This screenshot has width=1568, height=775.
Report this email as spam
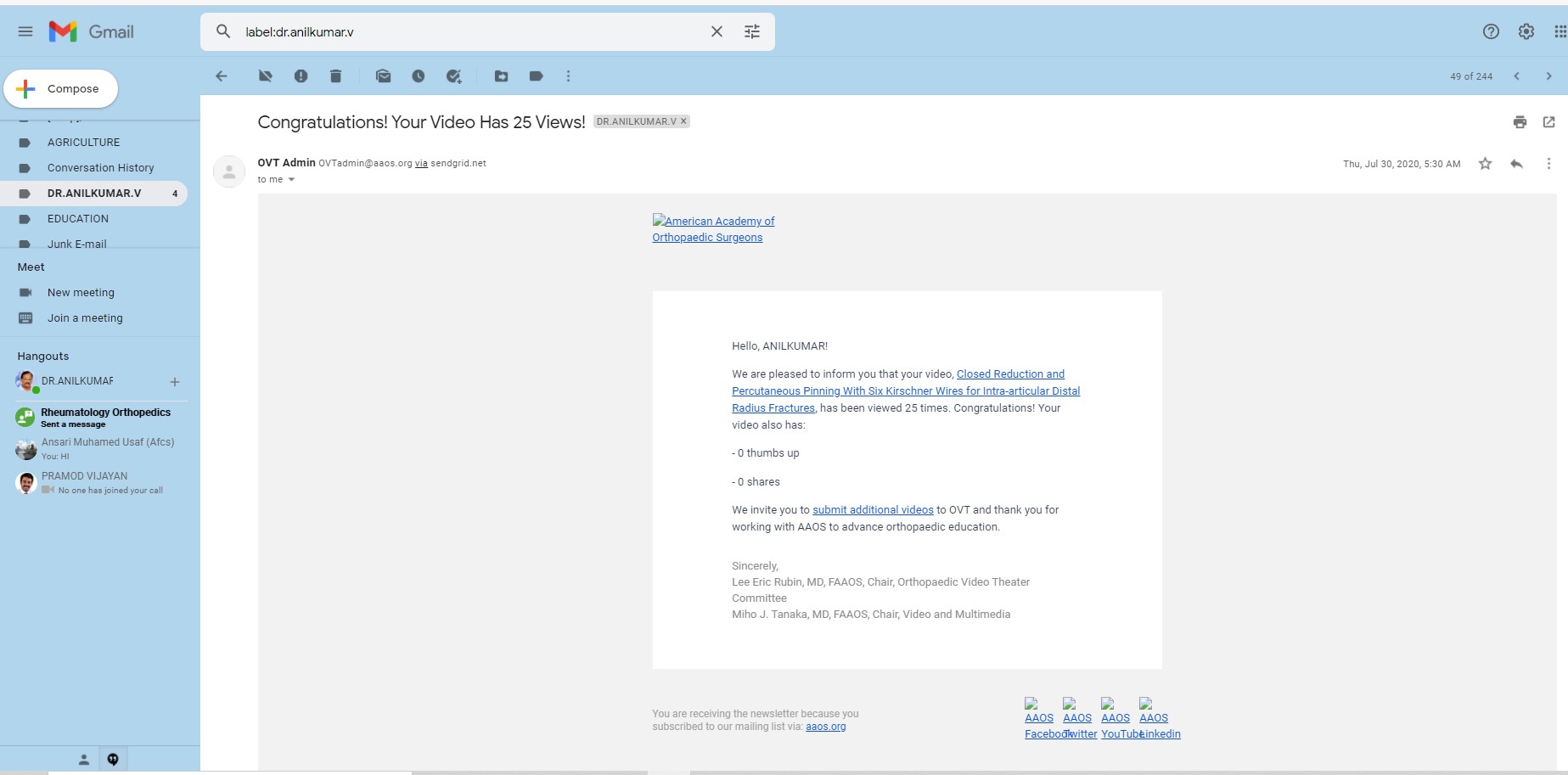(x=301, y=76)
